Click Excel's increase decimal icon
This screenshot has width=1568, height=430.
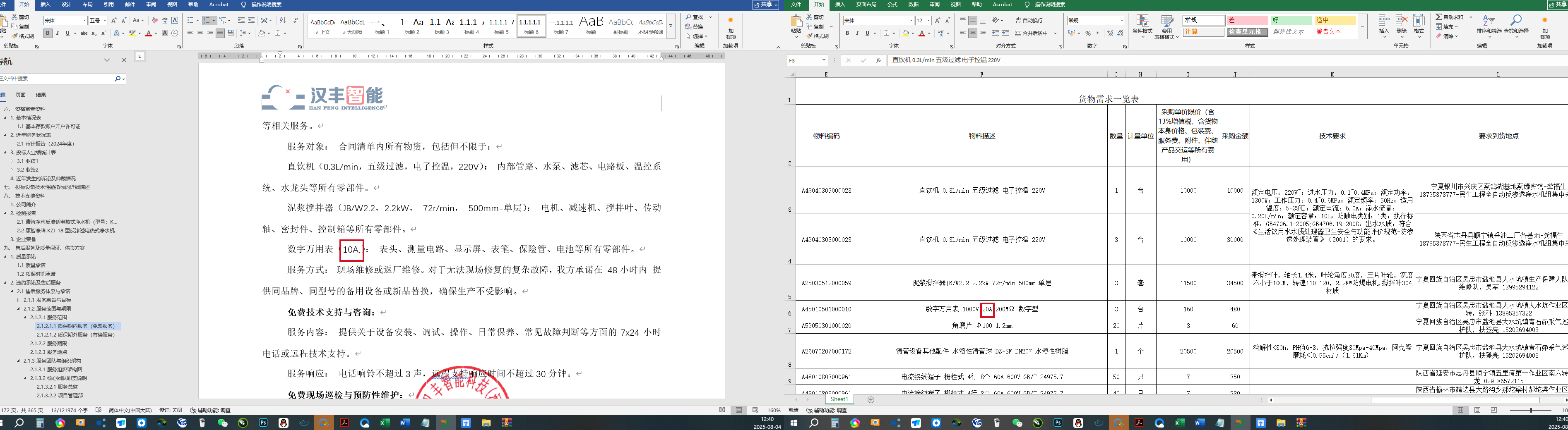1110,33
